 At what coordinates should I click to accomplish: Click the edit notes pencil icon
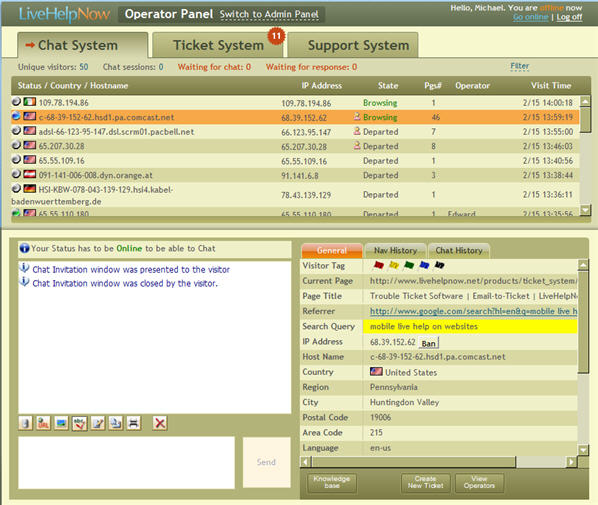click(x=98, y=423)
